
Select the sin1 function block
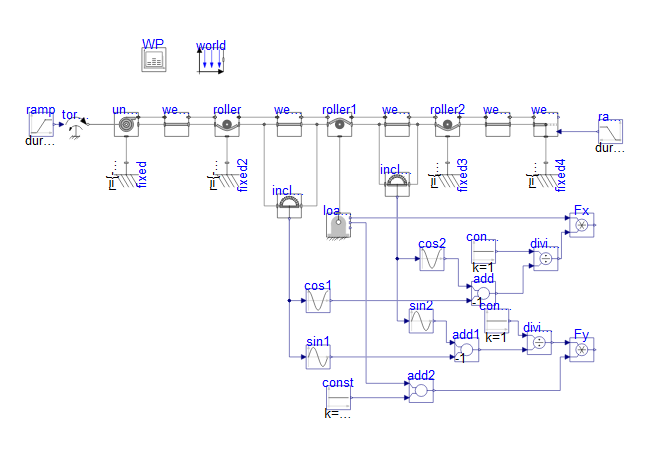coord(318,355)
